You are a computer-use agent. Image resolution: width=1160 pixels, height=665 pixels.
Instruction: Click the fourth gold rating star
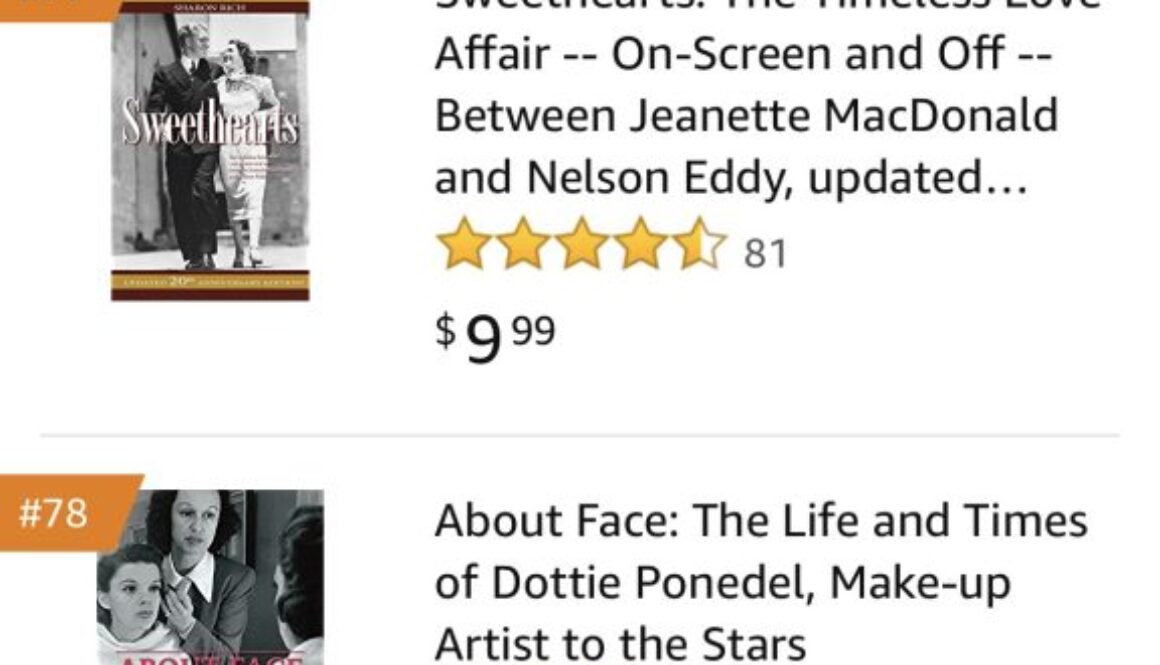click(641, 246)
